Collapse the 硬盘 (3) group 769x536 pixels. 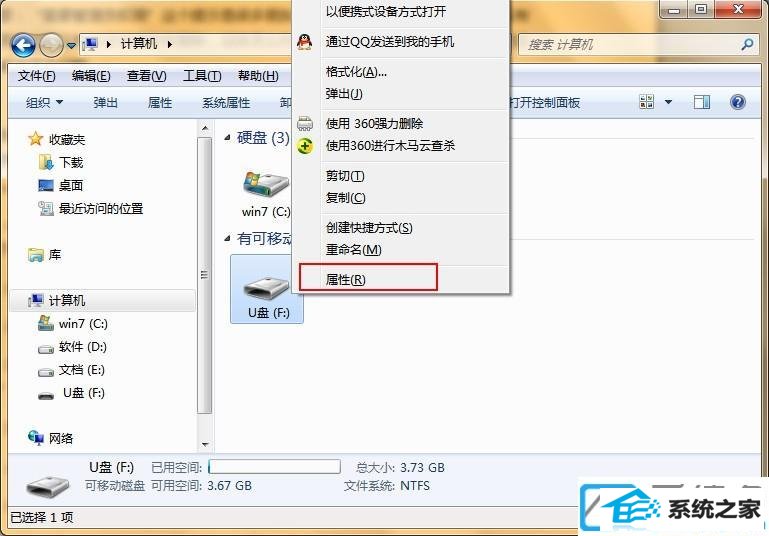(x=227, y=138)
